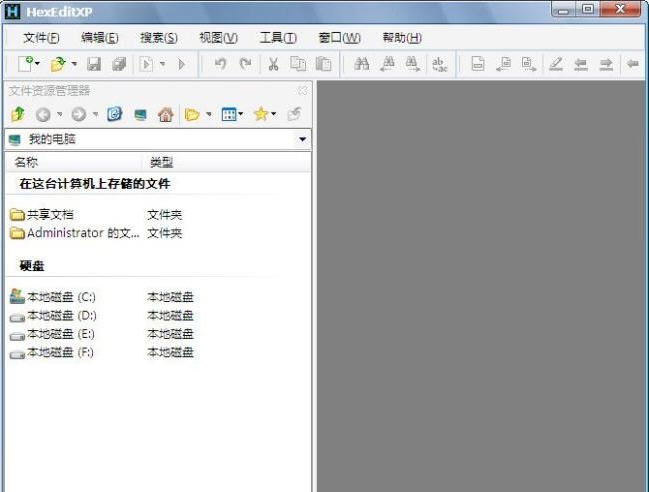This screenshot has width=649, height=492.
Task: Click the Home icon in file explorer
Action: (165, 114)
